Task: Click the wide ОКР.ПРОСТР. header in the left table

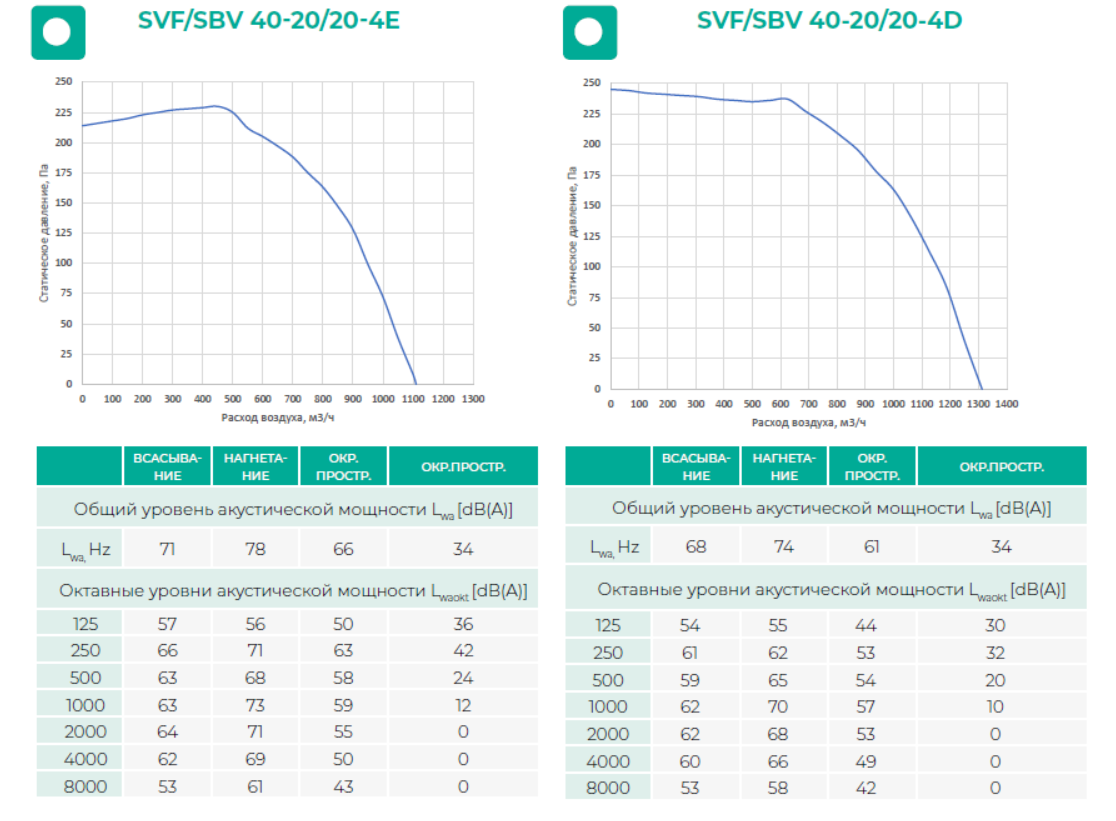Action: [x=462, y=467]
